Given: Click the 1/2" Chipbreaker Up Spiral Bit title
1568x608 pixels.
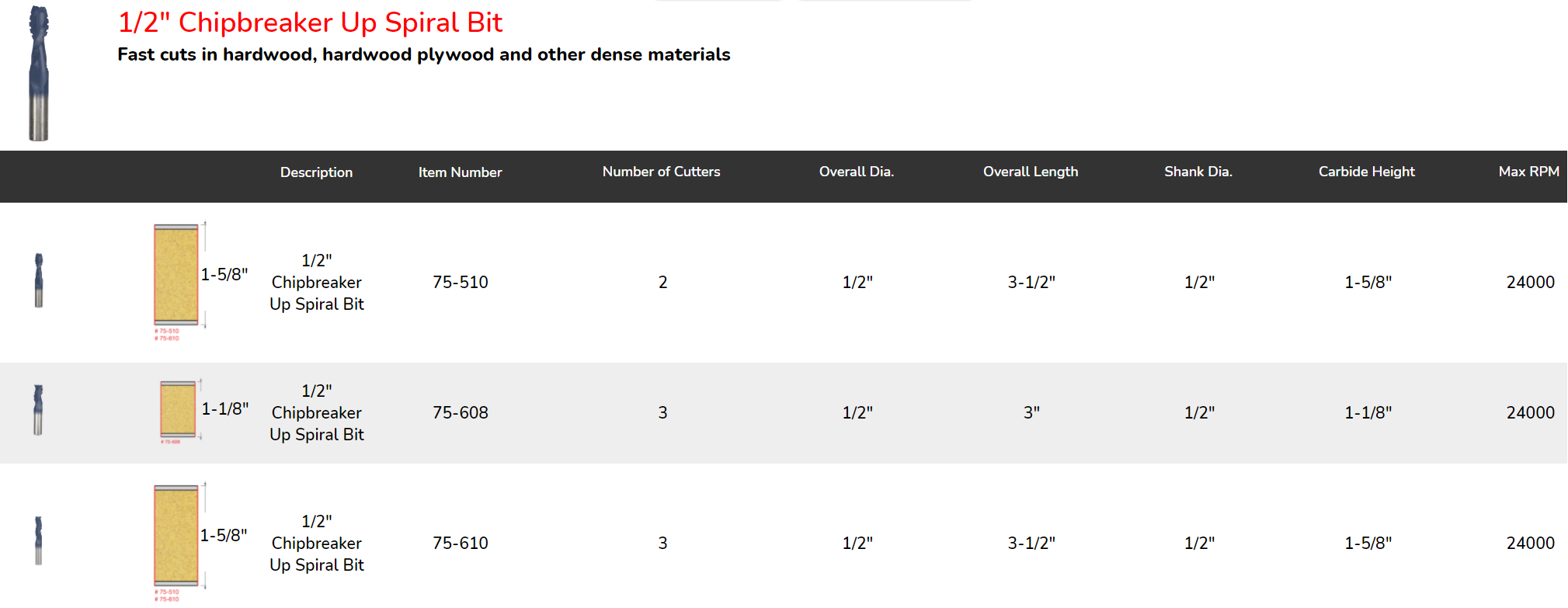Looking at the screenshot, I should pos(310,23).
